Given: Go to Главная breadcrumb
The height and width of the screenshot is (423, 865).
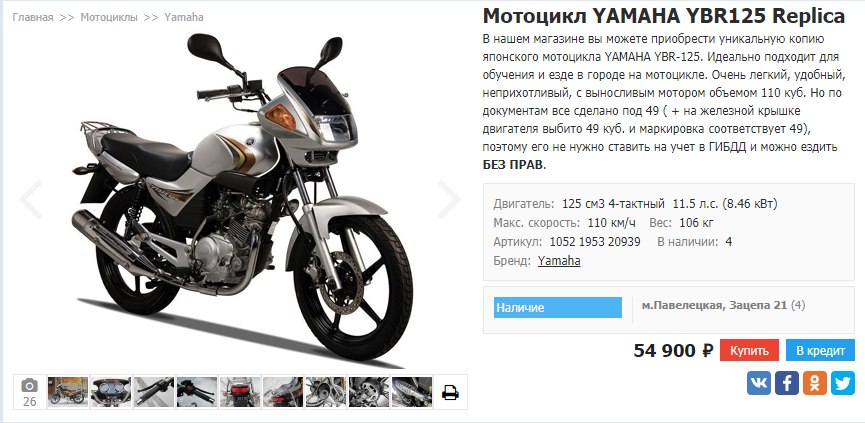Looking at the screenshot, I should coord(33,17).
